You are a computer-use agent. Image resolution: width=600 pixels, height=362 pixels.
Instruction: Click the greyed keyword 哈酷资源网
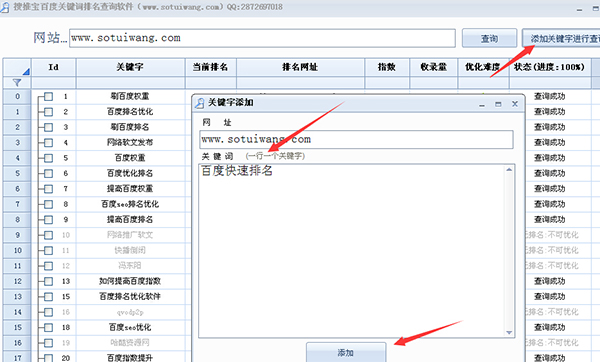coord(130,342)
